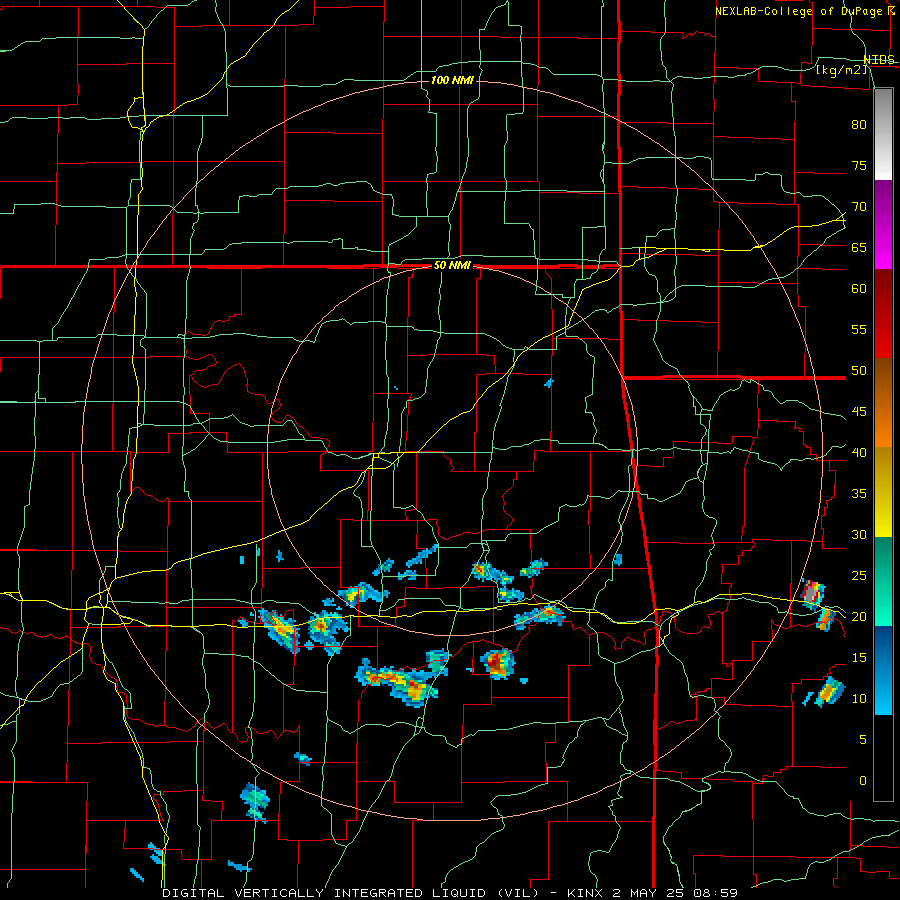Click the DIGITAL VERTICALLY INTEGRATED LIQUID (VIL) caption
The width and height of the screenshot is (900, 900).
point(350,893)
